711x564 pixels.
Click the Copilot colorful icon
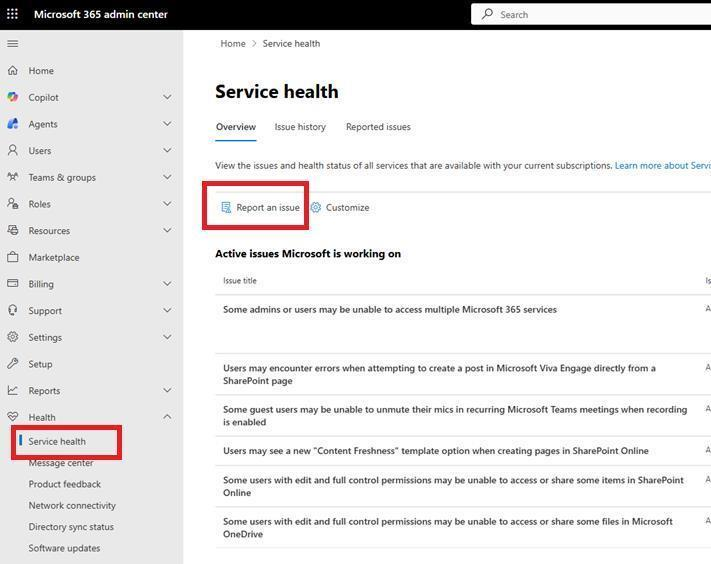pyautogui.click(x=13, y=97)
